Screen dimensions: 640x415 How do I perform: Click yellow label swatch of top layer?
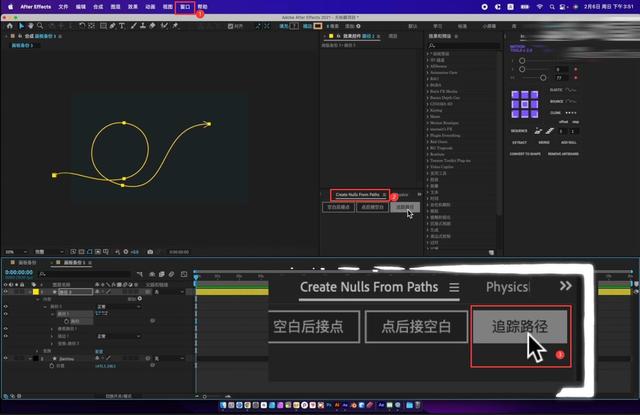[36, 292]
